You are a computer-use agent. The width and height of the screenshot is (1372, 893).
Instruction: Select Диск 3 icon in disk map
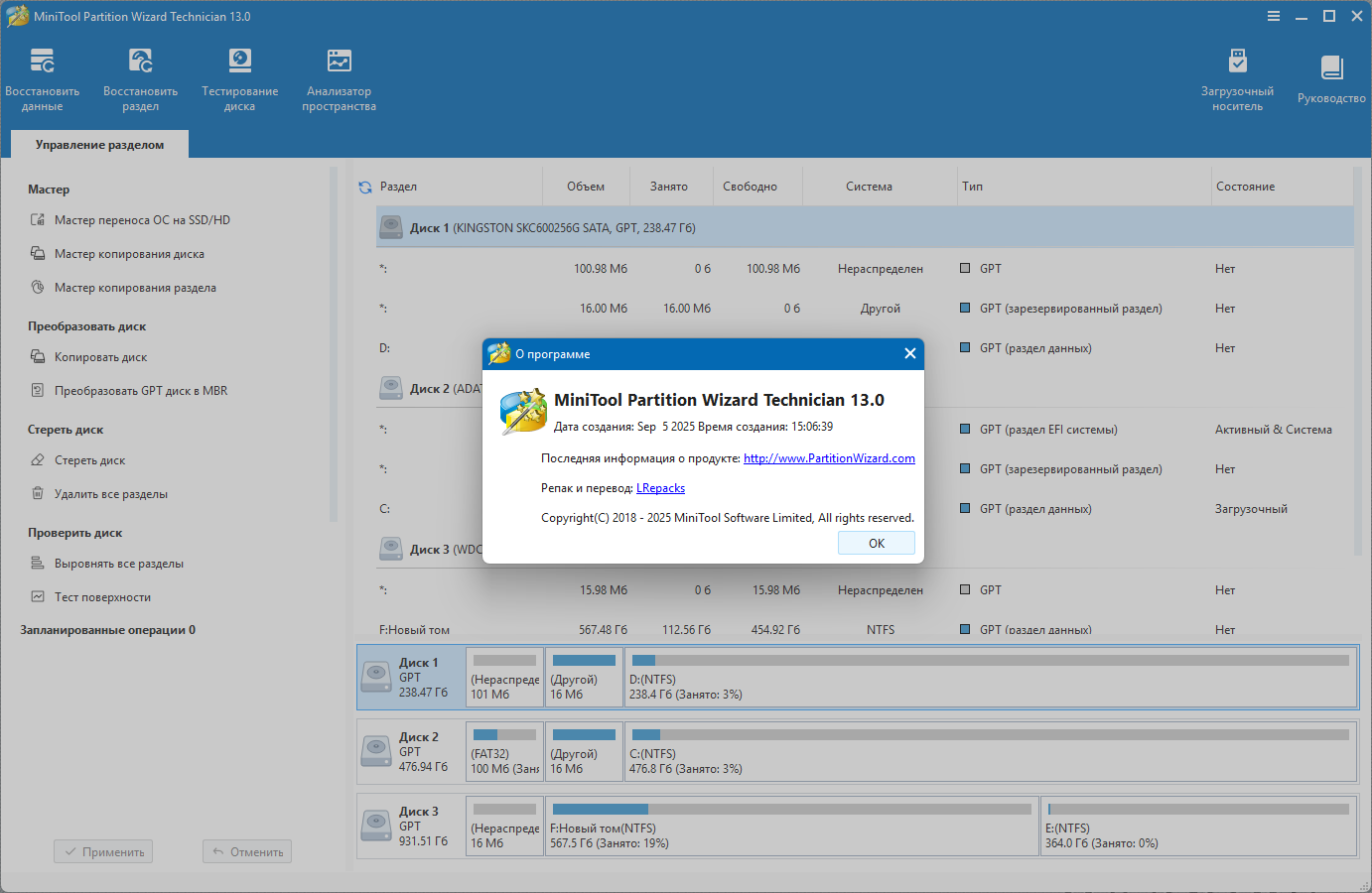point(376,826)
